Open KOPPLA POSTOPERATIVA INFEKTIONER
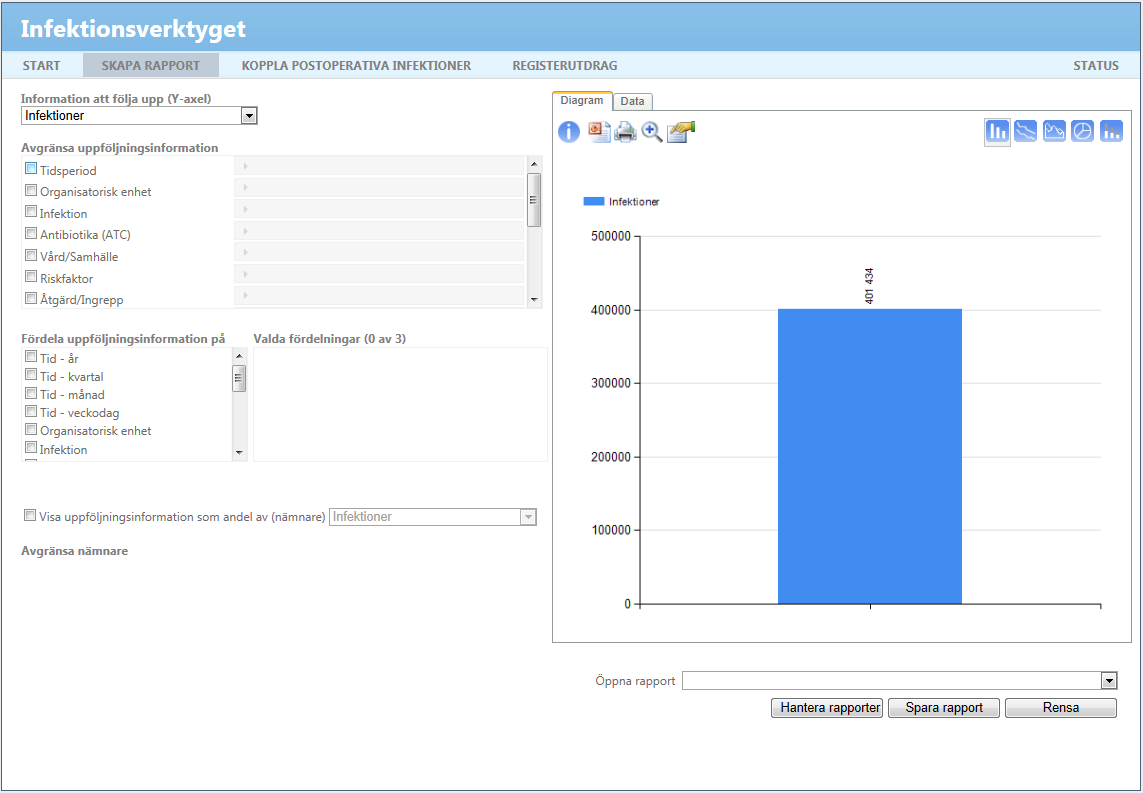1143x793 pixels. click(x=356, y=66)
